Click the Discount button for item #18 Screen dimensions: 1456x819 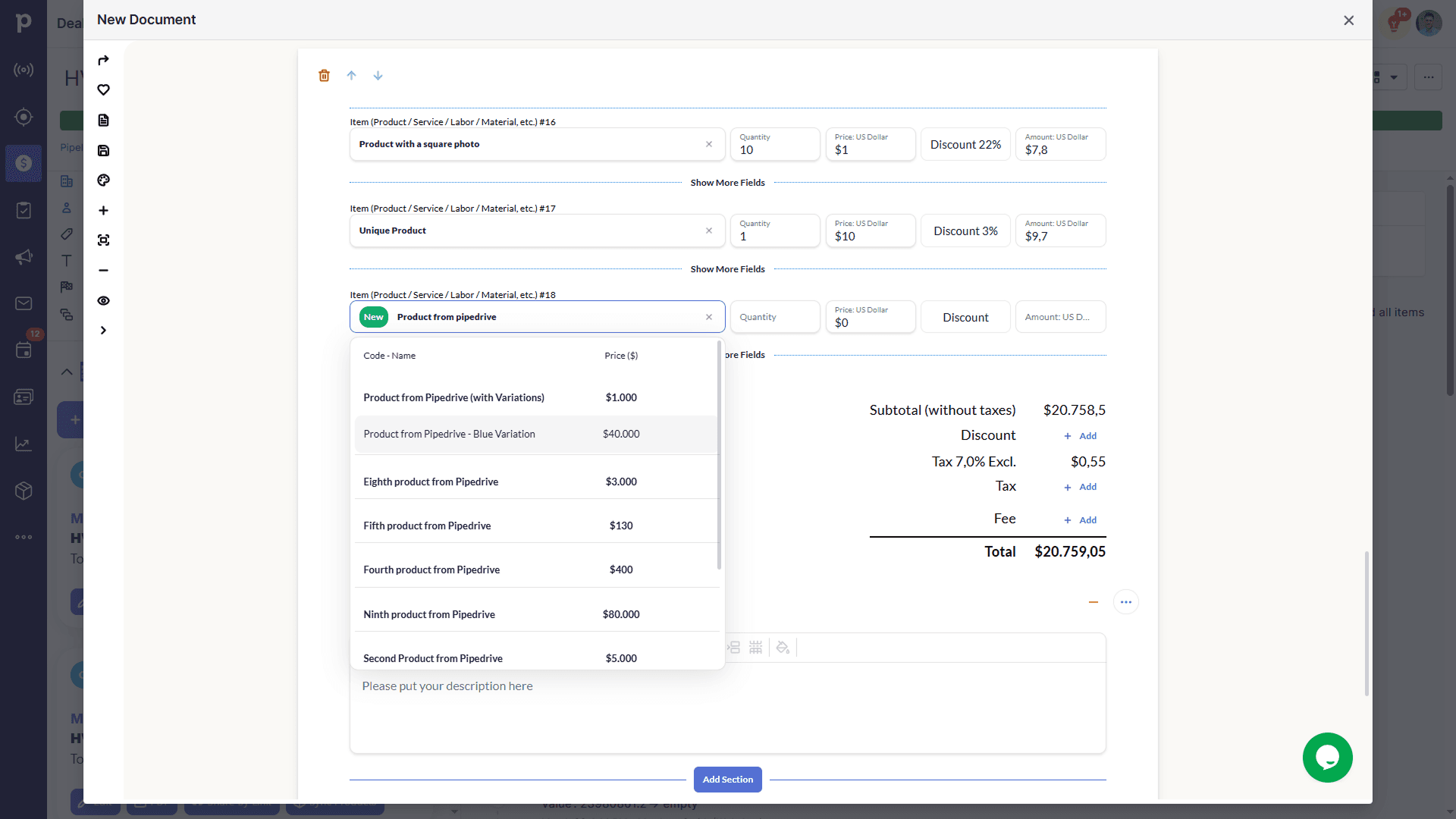(x=965, y=317)
